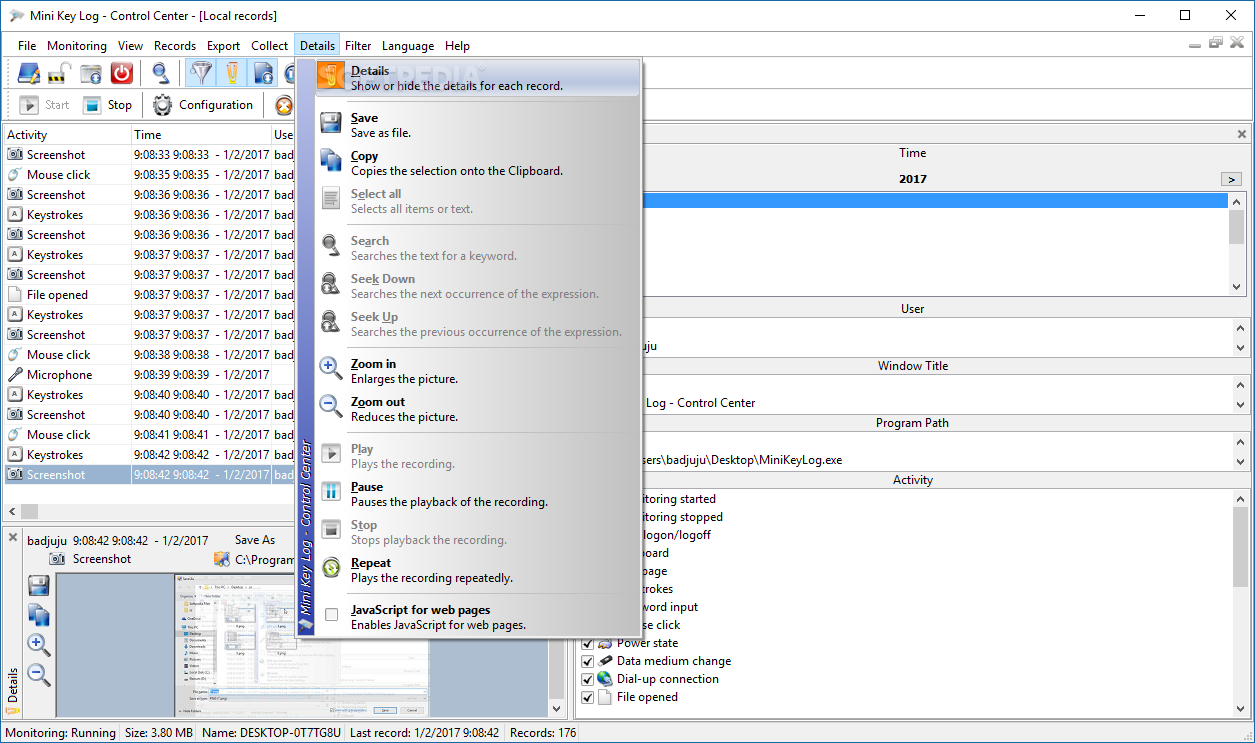Choose Save in the Details menu

[478, 125]
